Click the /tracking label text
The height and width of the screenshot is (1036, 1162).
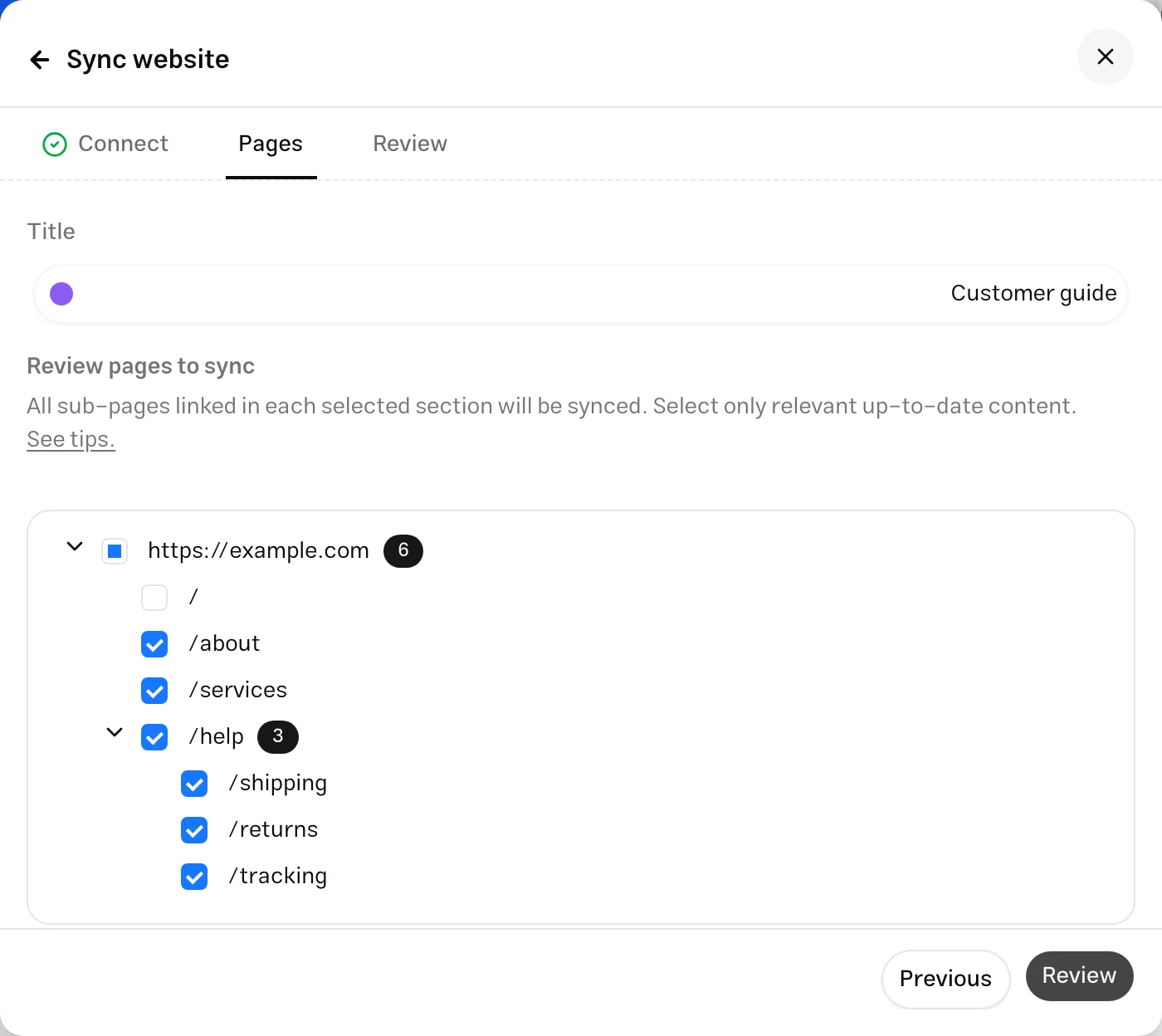tap(278, 876)
